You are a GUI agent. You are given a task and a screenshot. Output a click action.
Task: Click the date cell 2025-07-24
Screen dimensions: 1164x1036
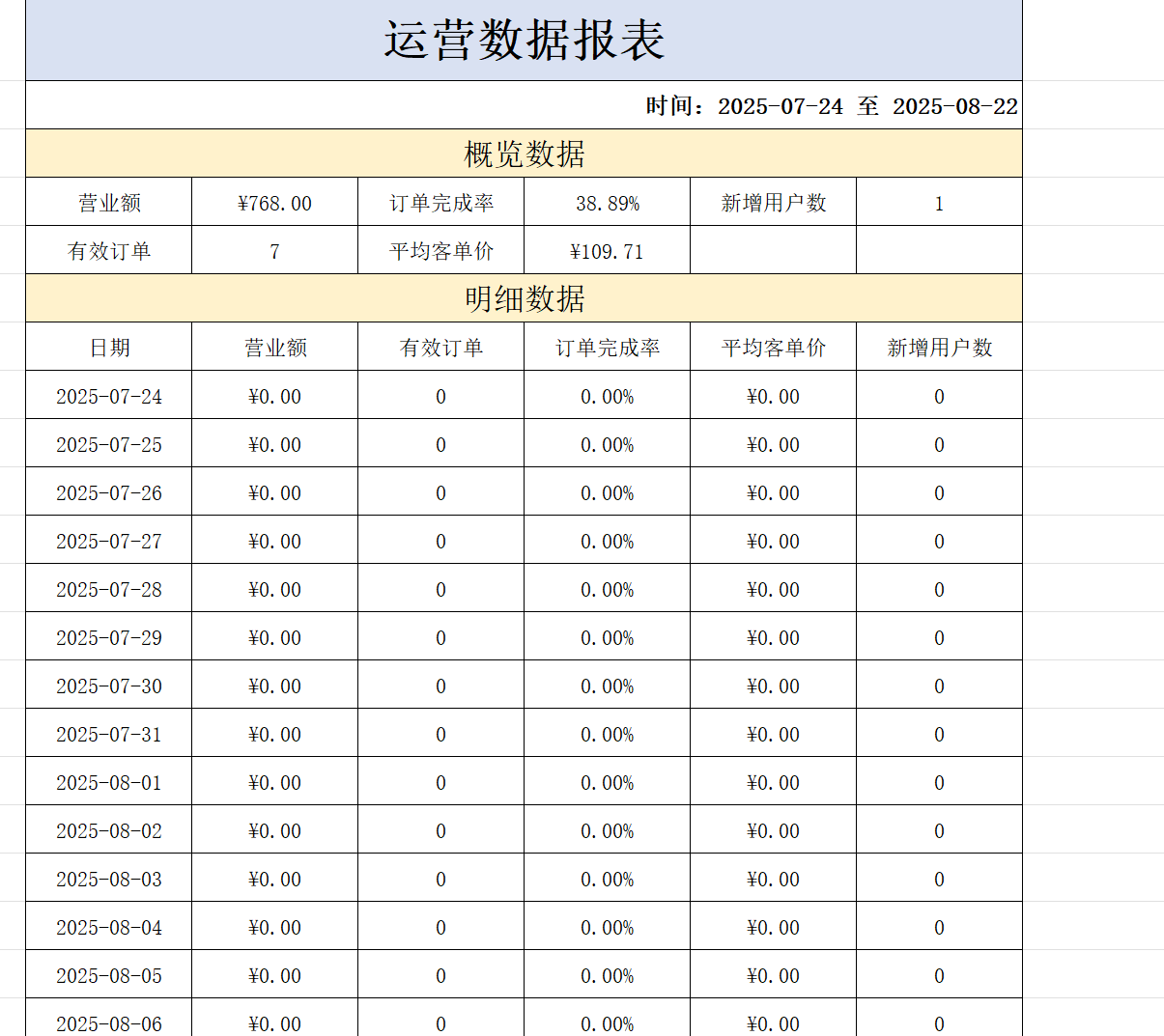pos(109,395)
